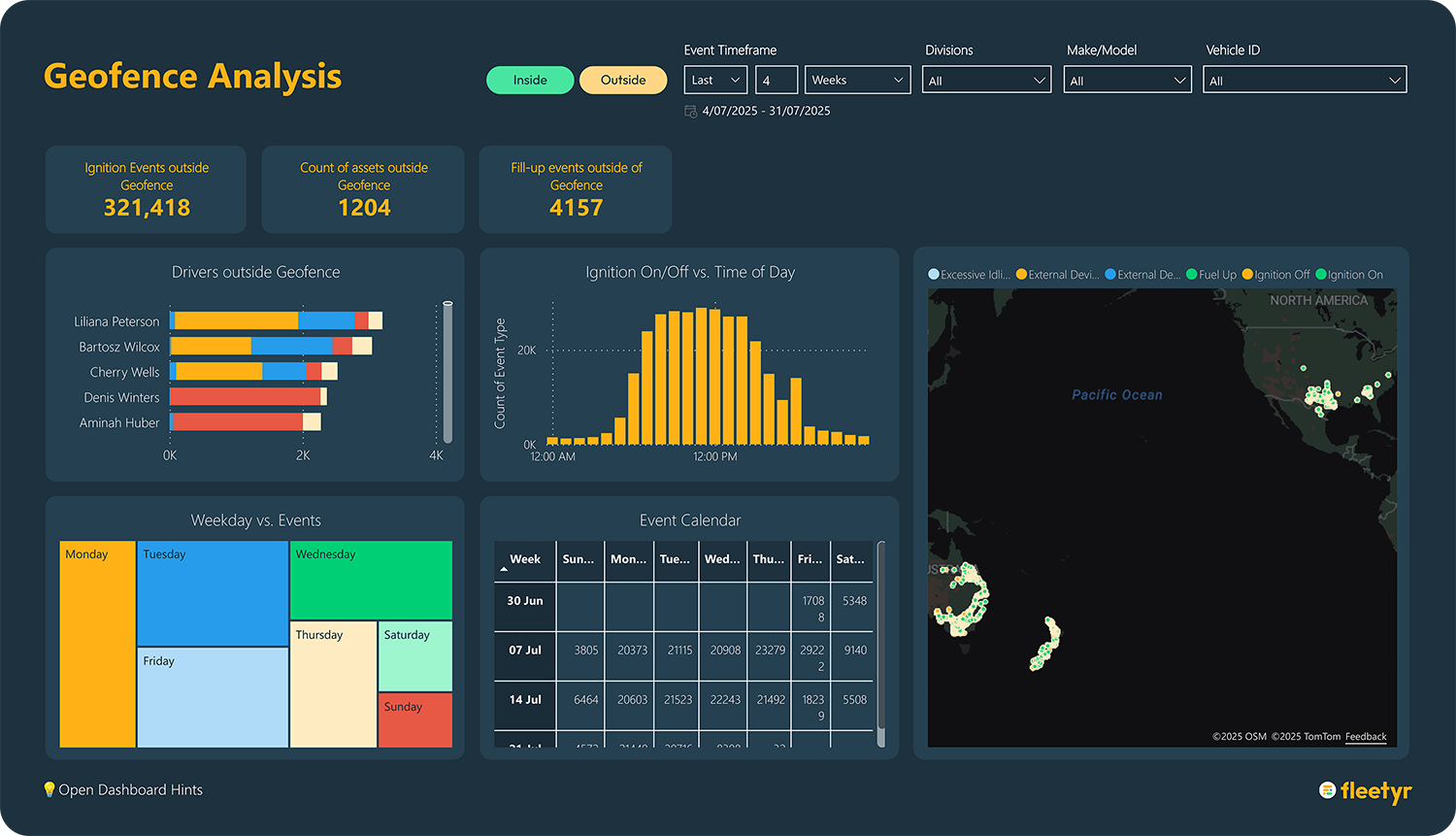Open Dashboard Hints link
This screenshot has width=1456, height=836.
(131, 790)
